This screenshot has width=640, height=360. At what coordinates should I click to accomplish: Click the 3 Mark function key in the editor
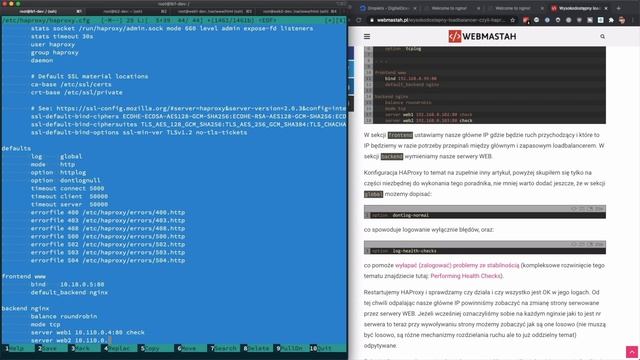click(x=82, y=348)
